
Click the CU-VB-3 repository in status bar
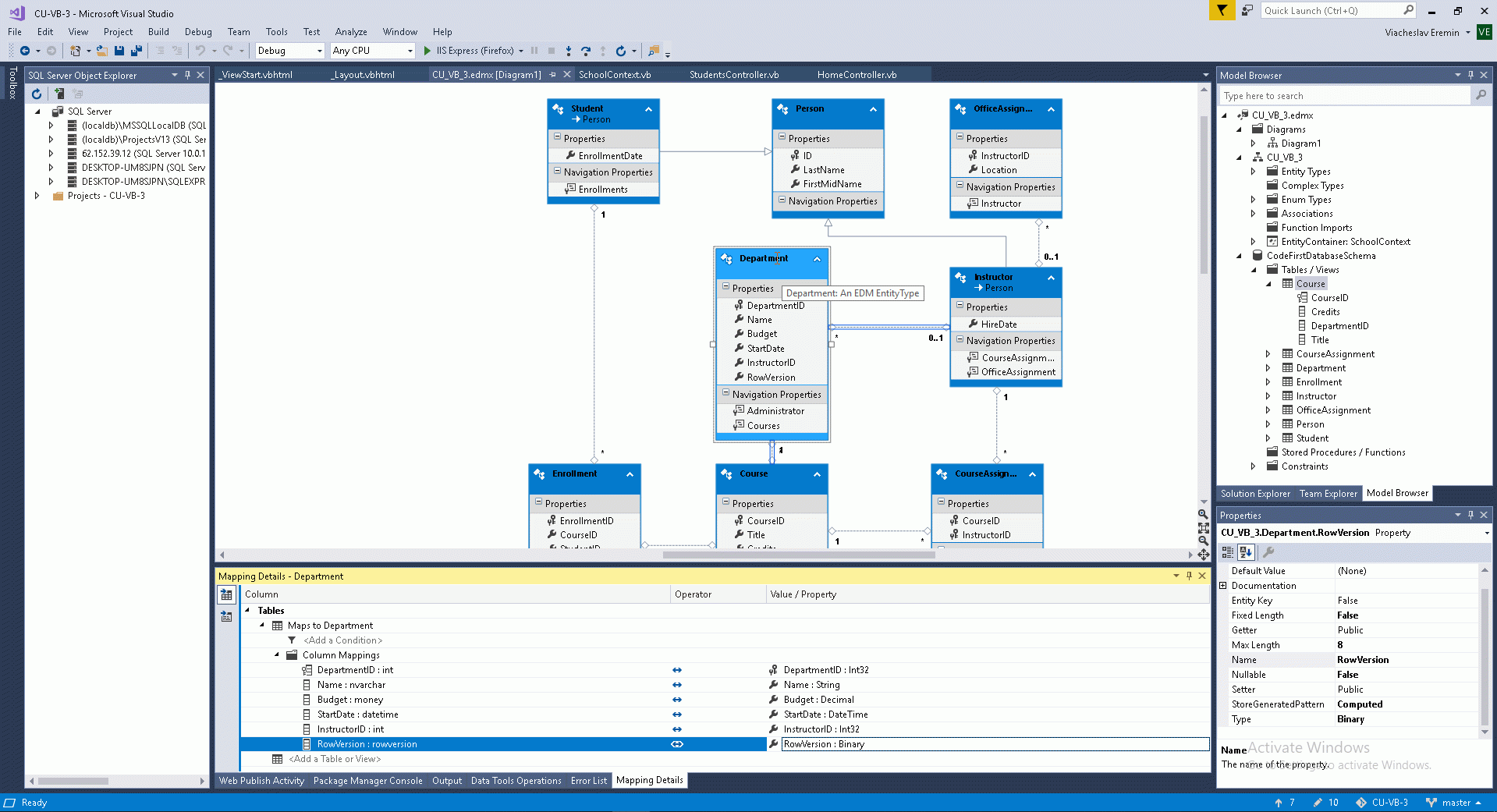coord(1382,803)
